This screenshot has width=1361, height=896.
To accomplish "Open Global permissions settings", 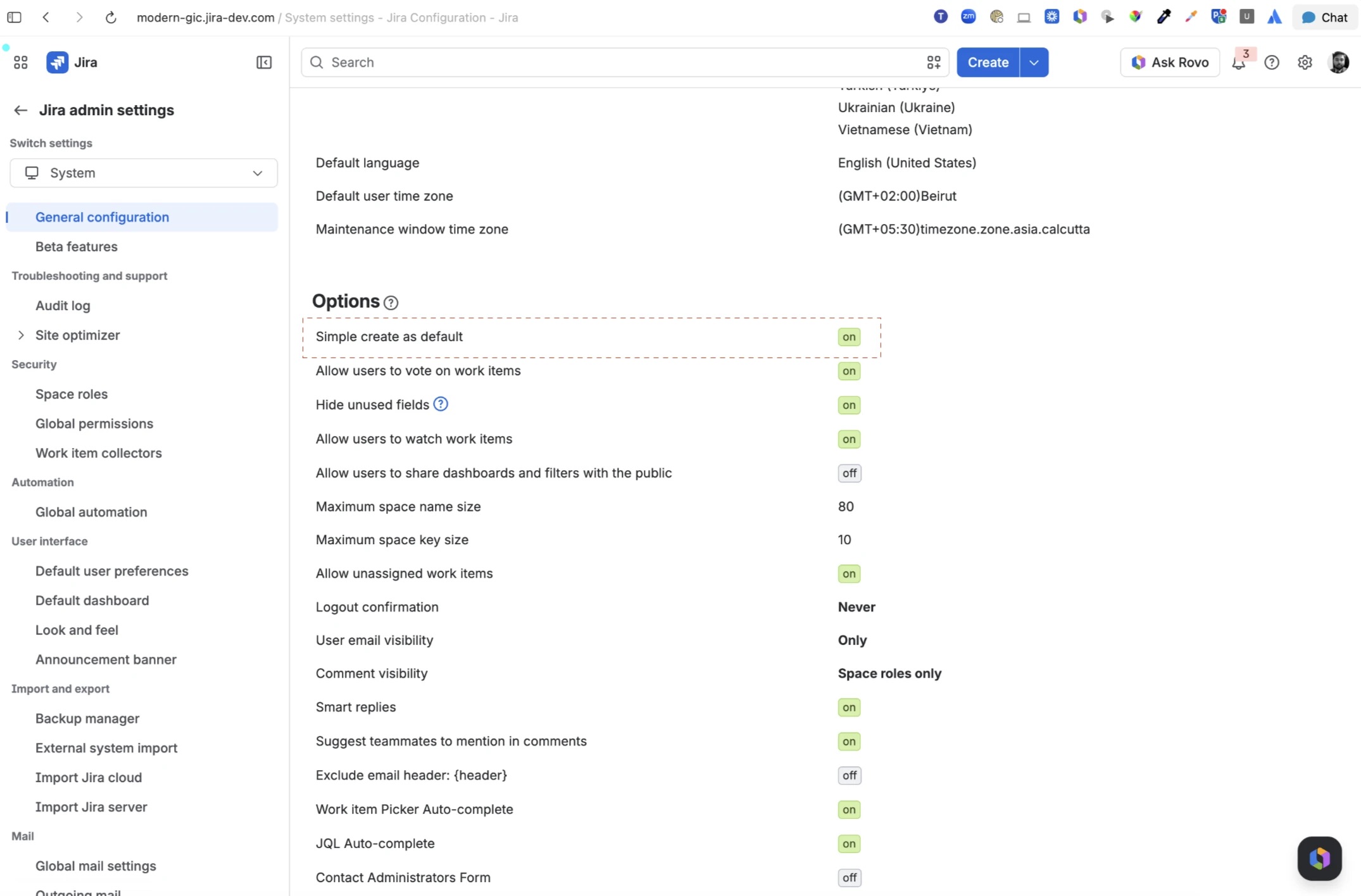I will click(x=94, y=424).
